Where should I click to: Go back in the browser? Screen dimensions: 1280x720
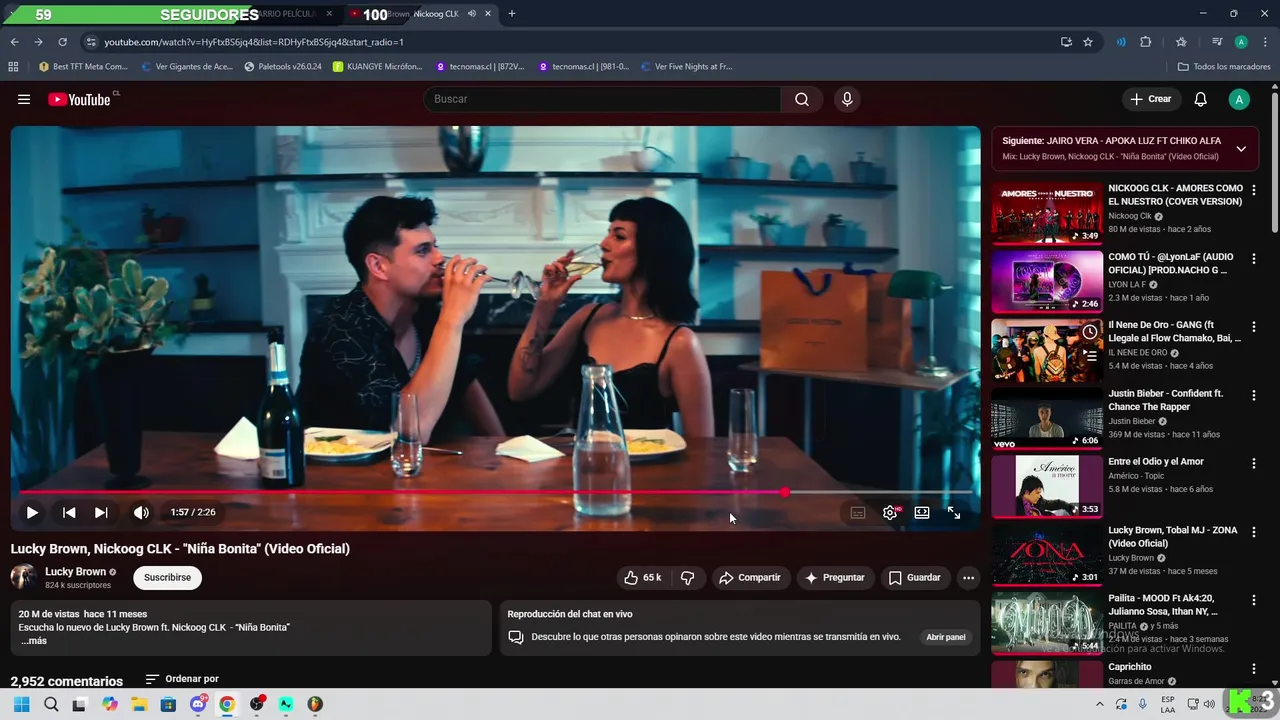14,42
